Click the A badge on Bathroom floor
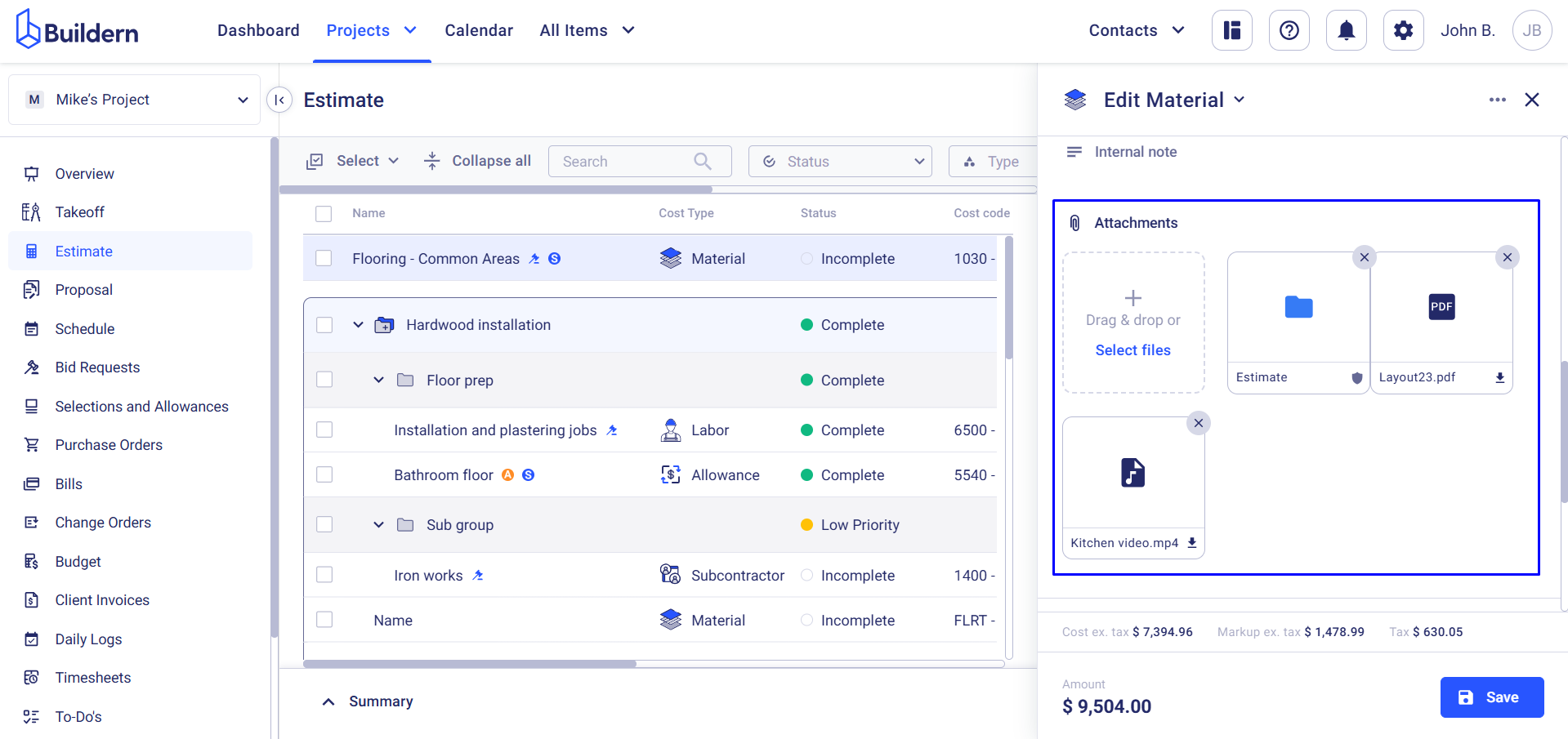Image resolution: width=1568 pixels, height=739 pixels. click(x=508, y=475)
